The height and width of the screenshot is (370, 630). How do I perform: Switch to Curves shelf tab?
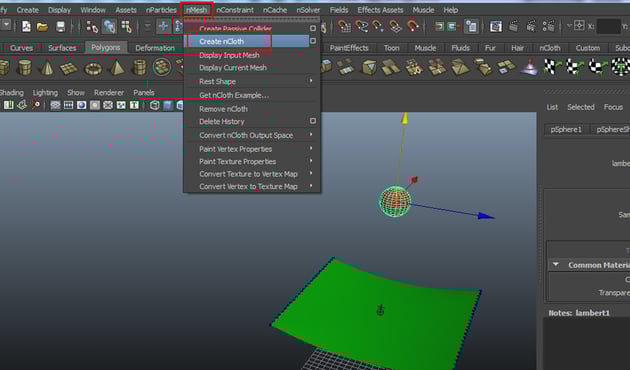(x=21, y=48)
